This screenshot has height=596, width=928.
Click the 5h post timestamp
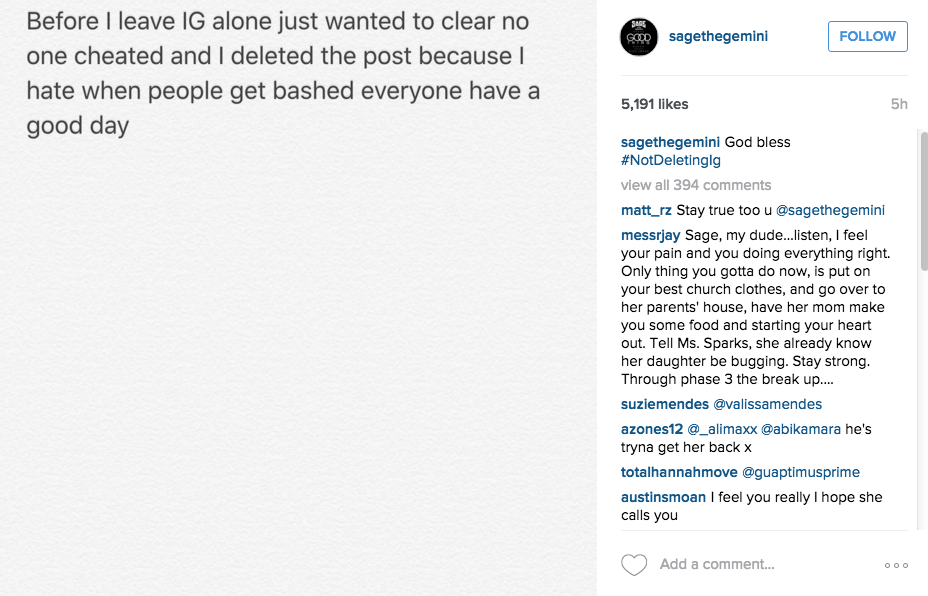[x=899, y=104]
